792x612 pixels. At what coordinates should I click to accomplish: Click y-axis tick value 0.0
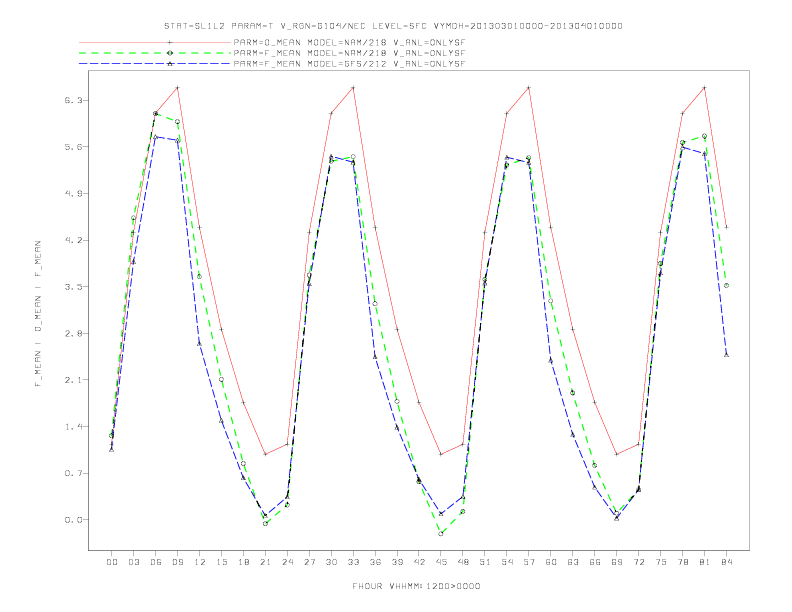[x=72, y=520]
